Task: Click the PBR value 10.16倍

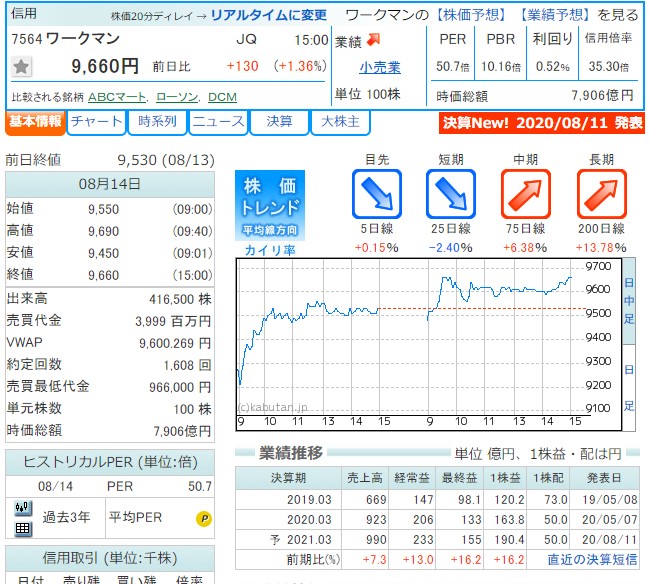Action: click(501, 66)
